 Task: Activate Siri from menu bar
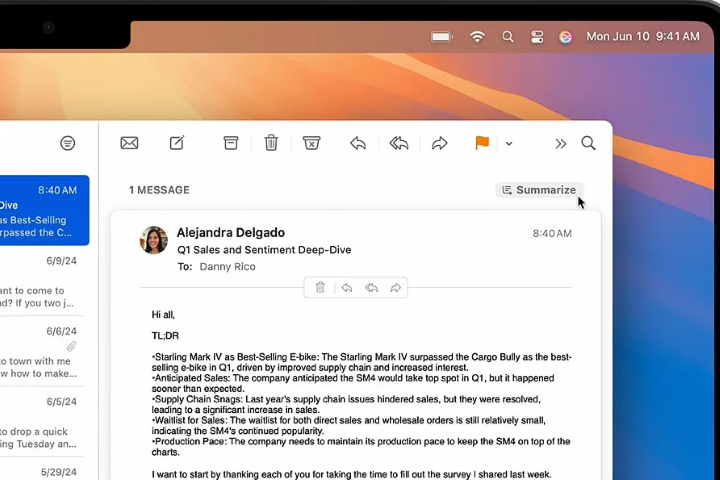tap(565, 37)
